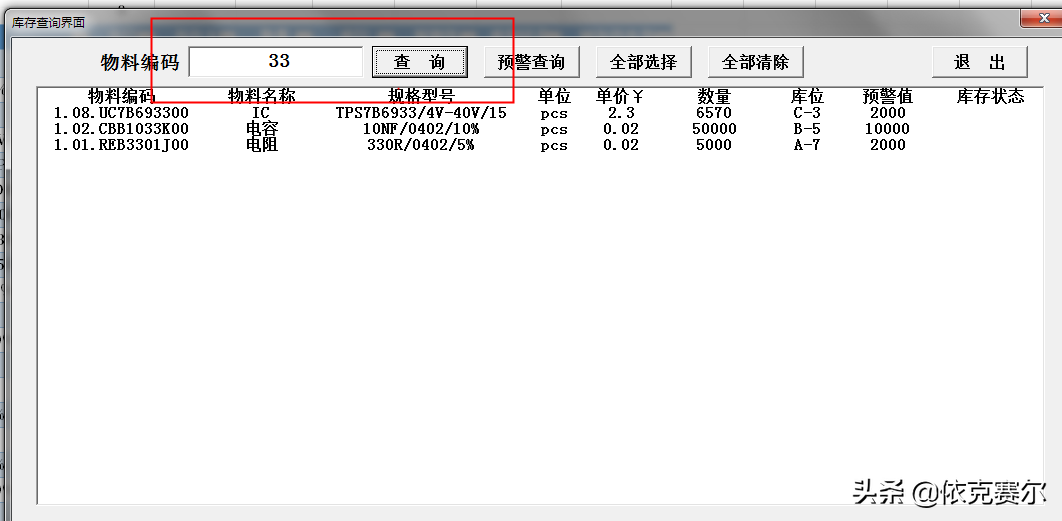Click location cell B-5
This screenshot has width=1062, height=521.
click(x=807, y=129)
